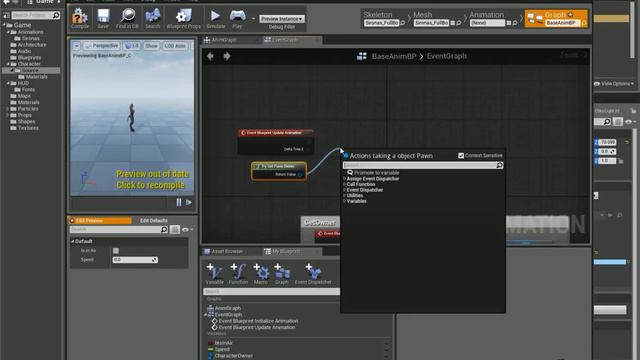Click Graph mode button
640x360 pixels.
[556, 19]
